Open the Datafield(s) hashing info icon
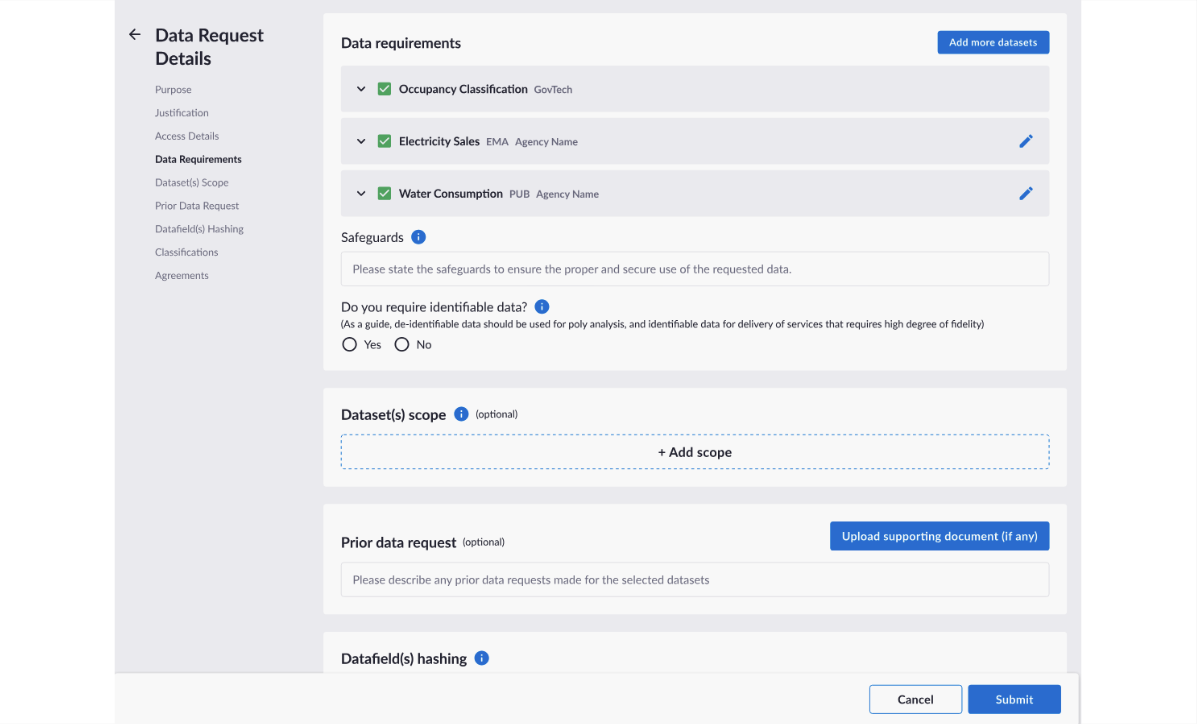This screenshot has width=1197, height=724. pos(482,658)
